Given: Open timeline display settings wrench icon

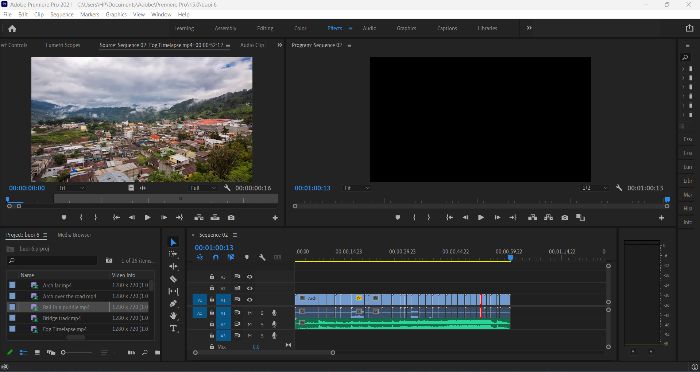Looking at the screenshot, I should pos(262,258).
